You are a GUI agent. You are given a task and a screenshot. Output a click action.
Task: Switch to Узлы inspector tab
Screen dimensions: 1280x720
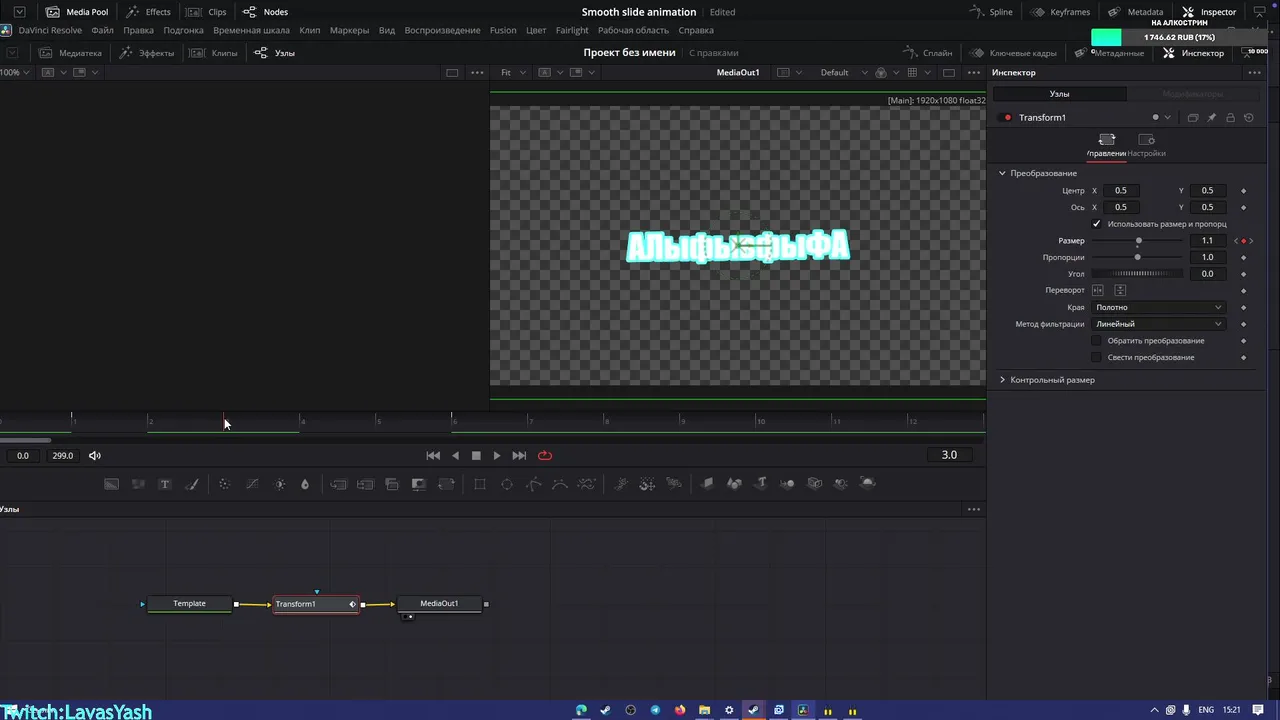tap(1059, 94)
